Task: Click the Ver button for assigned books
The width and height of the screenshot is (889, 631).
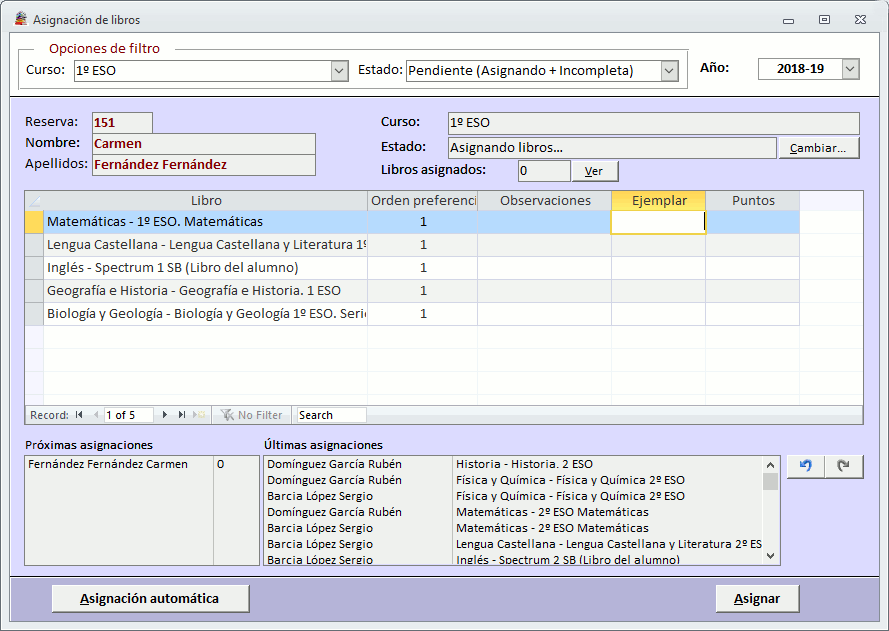Action: [x=594, y=171]
